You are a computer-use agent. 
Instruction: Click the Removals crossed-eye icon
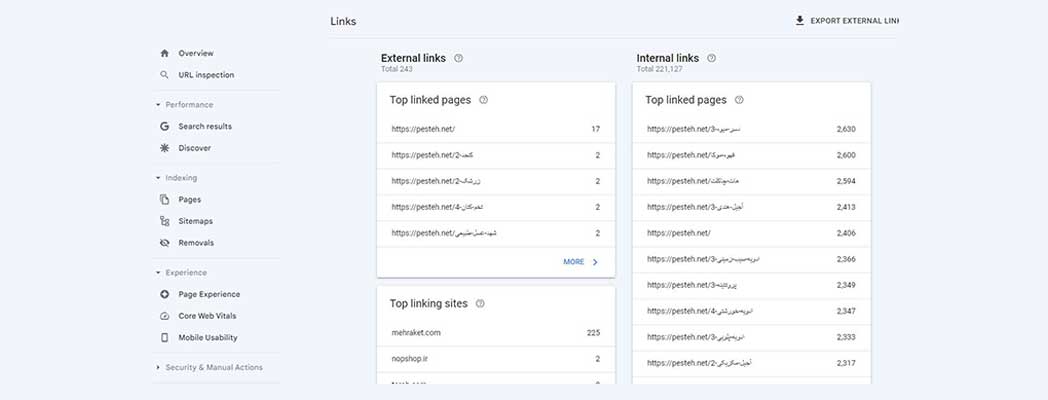164,243
